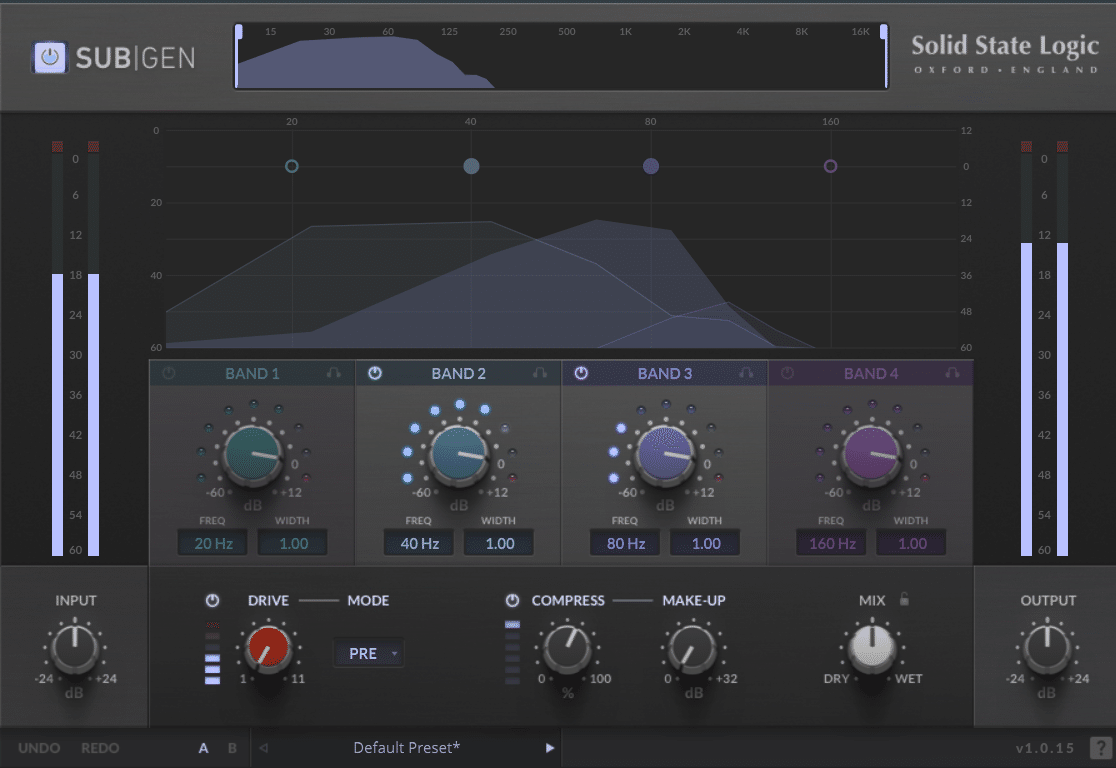Open the MODE dropdown showing PRE
Screen dimensions: 1116x768
coord(368,652)
